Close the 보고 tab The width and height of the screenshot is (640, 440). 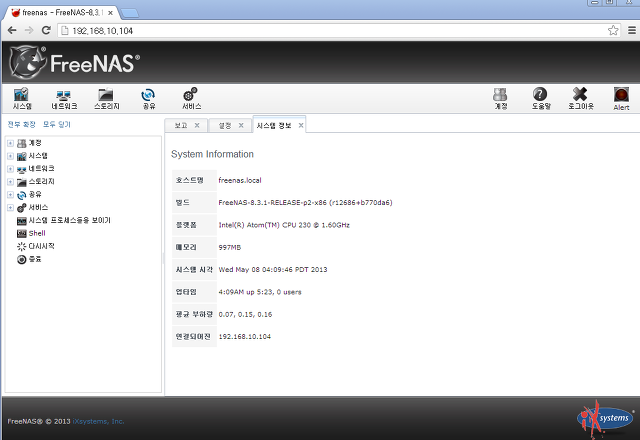tap(197, 125)
